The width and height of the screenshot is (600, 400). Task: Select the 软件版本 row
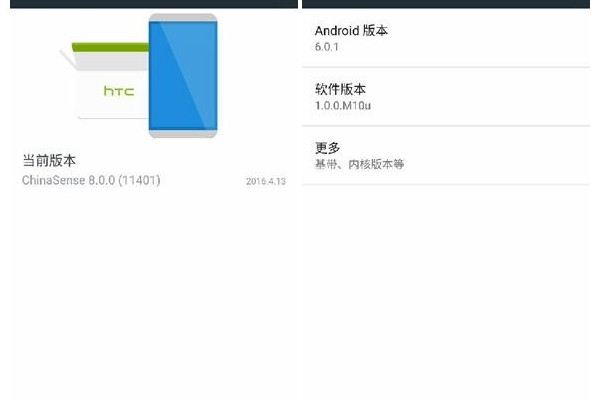(446, 96)
